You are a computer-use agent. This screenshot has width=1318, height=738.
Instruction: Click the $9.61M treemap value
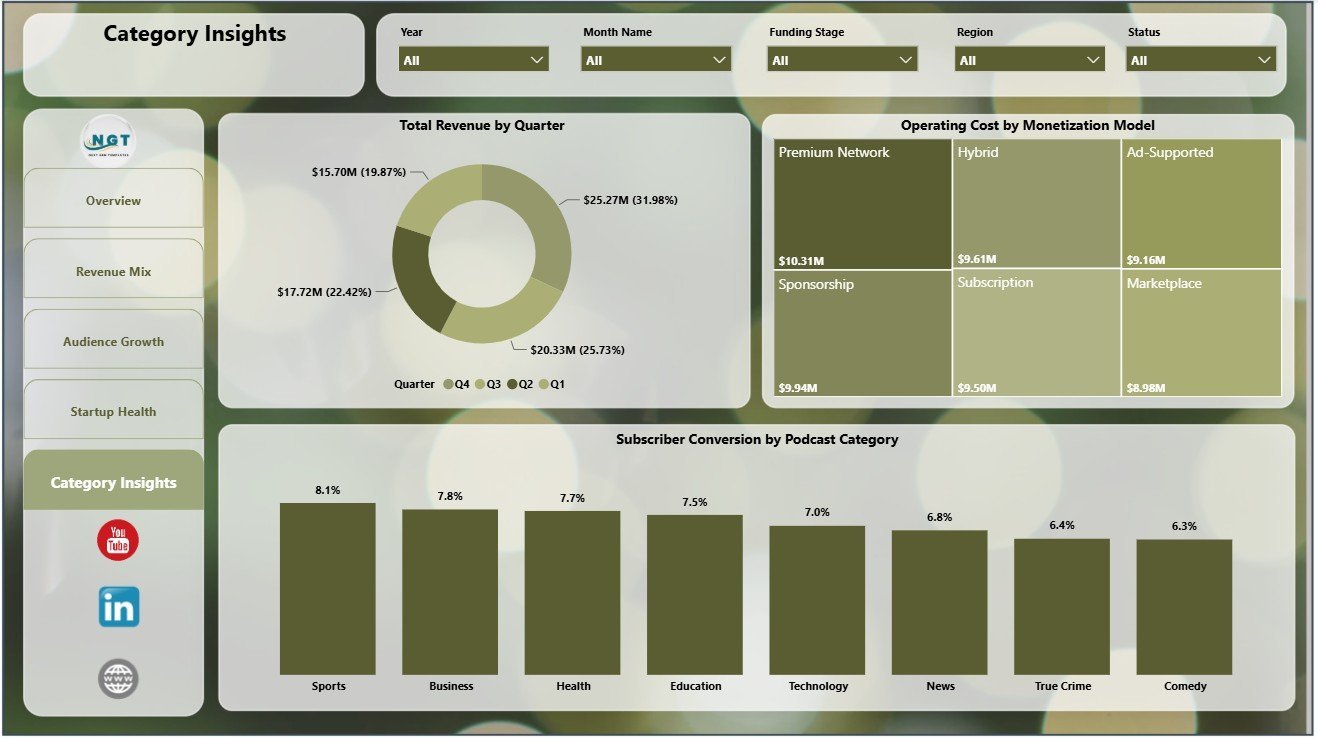click(977, 260)
